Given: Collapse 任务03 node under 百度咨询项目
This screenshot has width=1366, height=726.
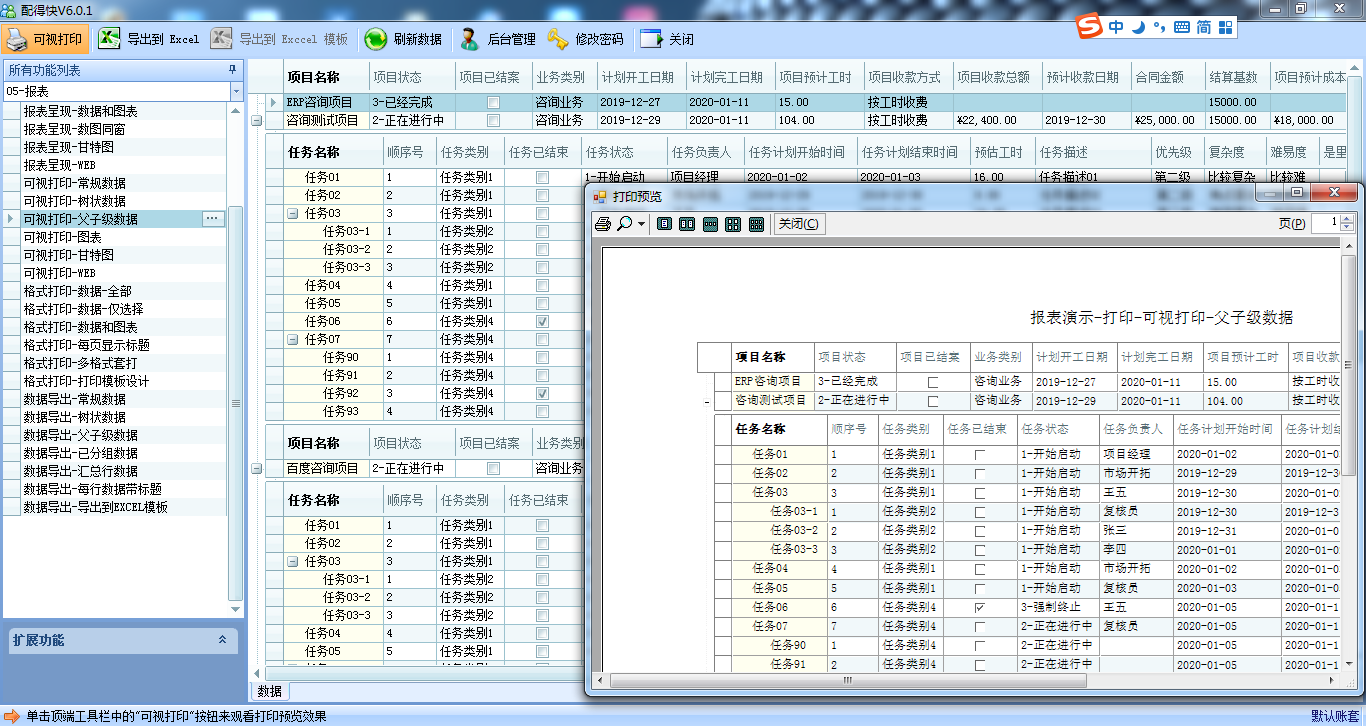Looking at the screenshot, I should pos(292,561).
